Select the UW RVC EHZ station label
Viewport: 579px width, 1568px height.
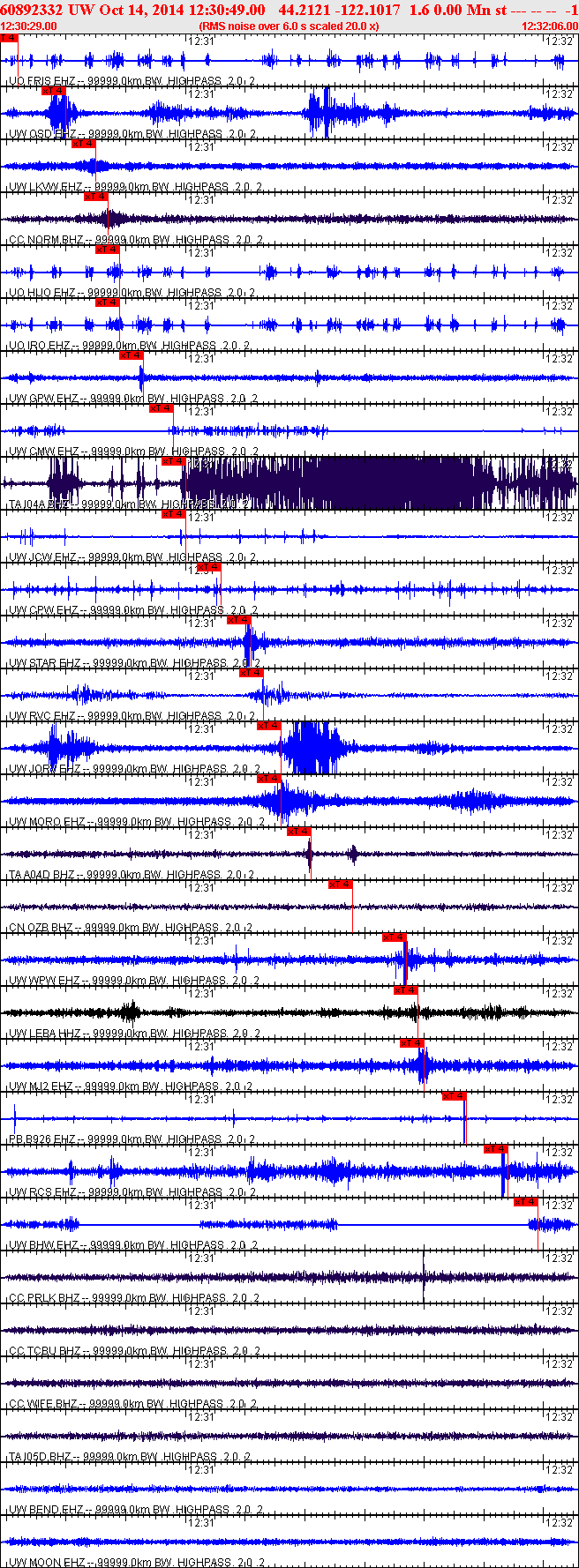tap(42, 716)
